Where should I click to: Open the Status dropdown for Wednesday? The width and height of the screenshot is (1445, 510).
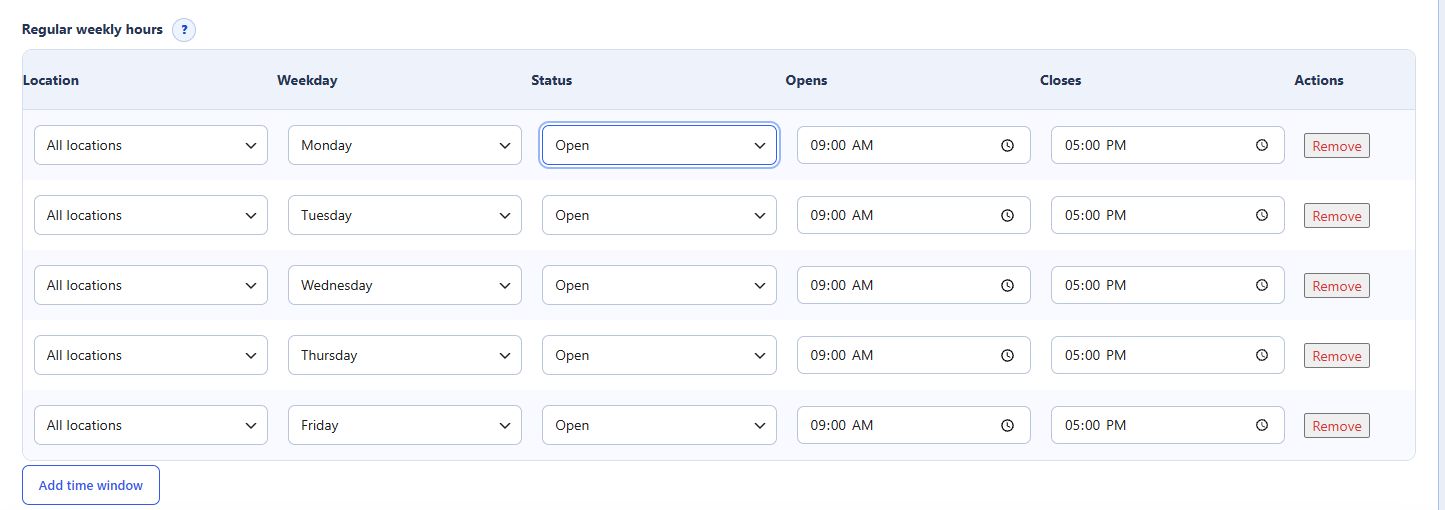tap(659, 285)
